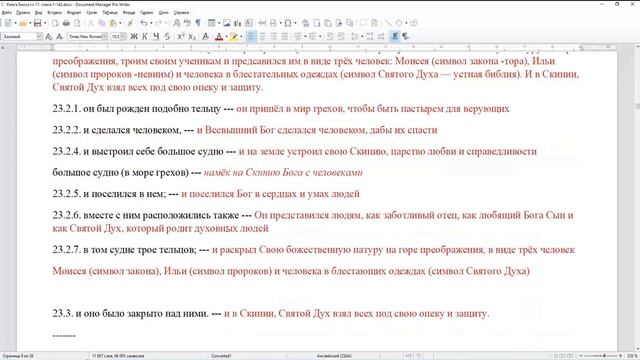Toggle italic formatting (К)
Viewport: 640px width, 360px height.
pyautogui.click(x=145, y=36)
